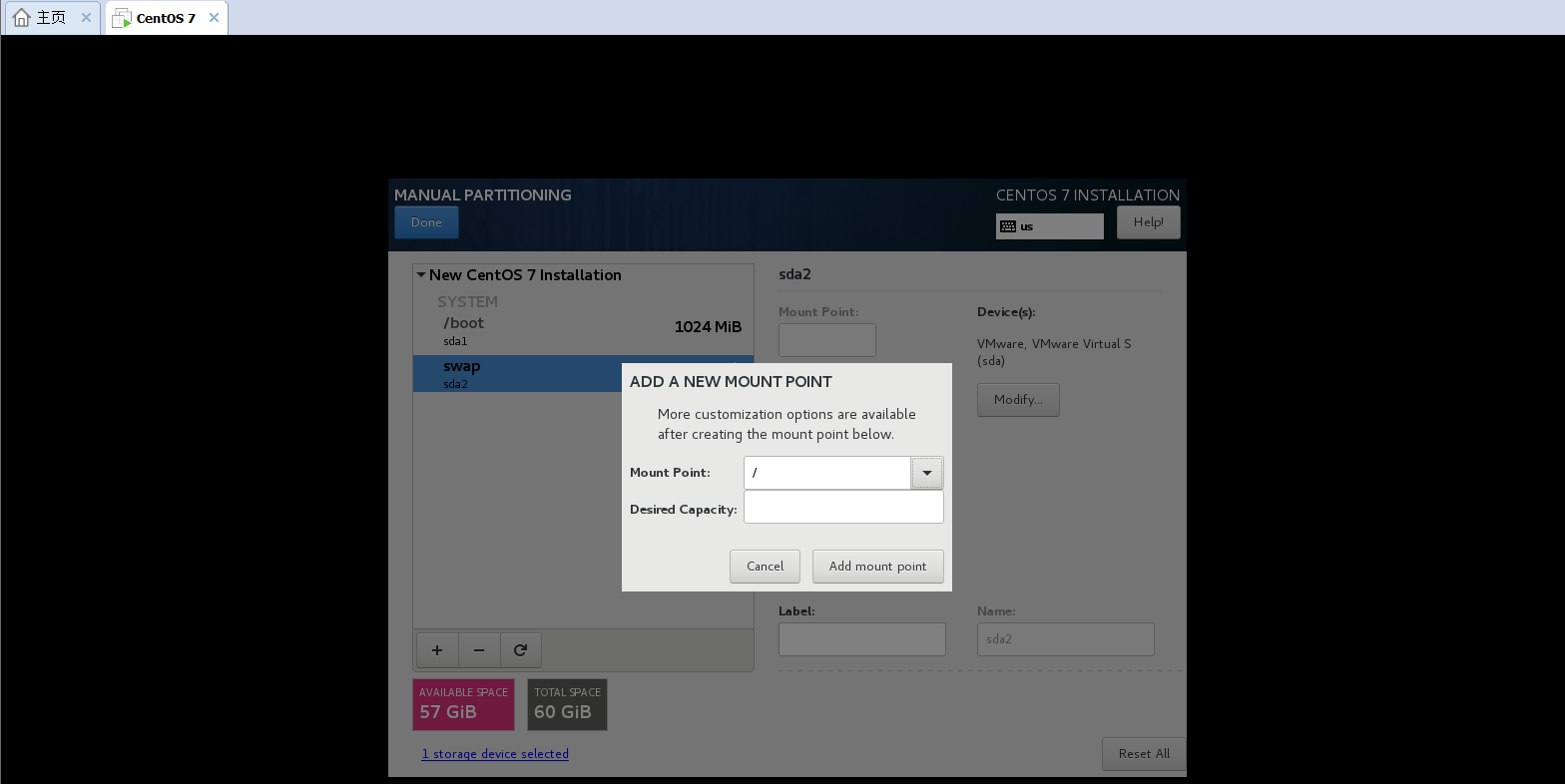The height and width of the screenshot is (784, 1565).
Task: Open the Mount Point dropdown arrow
Action: click(x=927, y=473)
